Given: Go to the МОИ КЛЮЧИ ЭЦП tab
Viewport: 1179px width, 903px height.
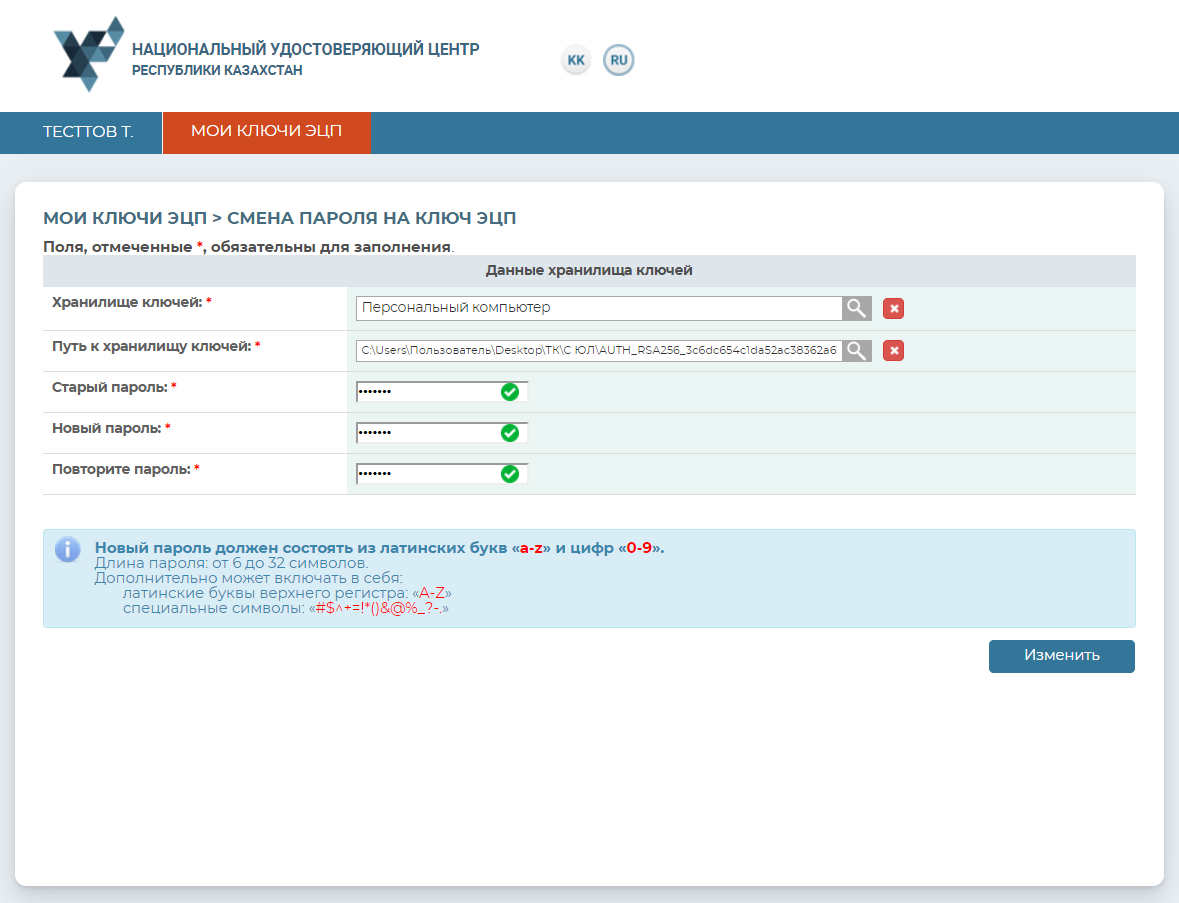Looking at the screenshot, I should pos(266,132).
